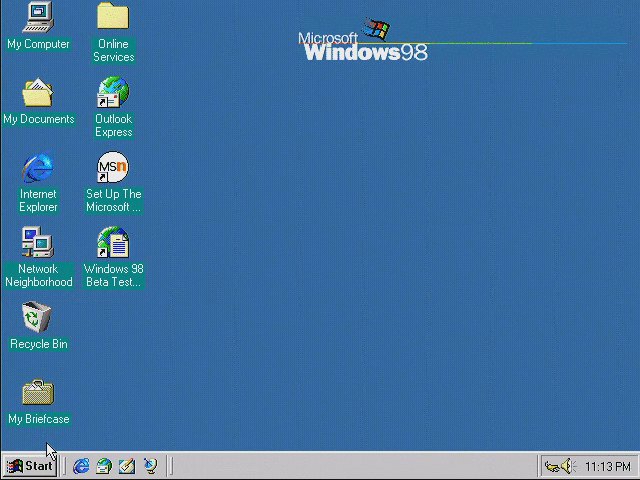The height and width of the screenshot is (480, 640).
Task: Click the system tray icon left of speaker
Action: point(552,466)
